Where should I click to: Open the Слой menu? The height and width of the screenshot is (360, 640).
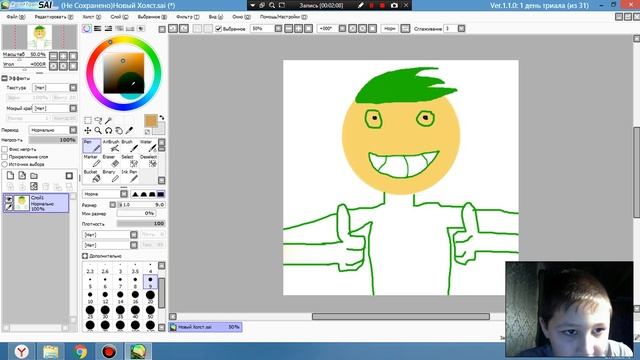click(x=119, y=17)
